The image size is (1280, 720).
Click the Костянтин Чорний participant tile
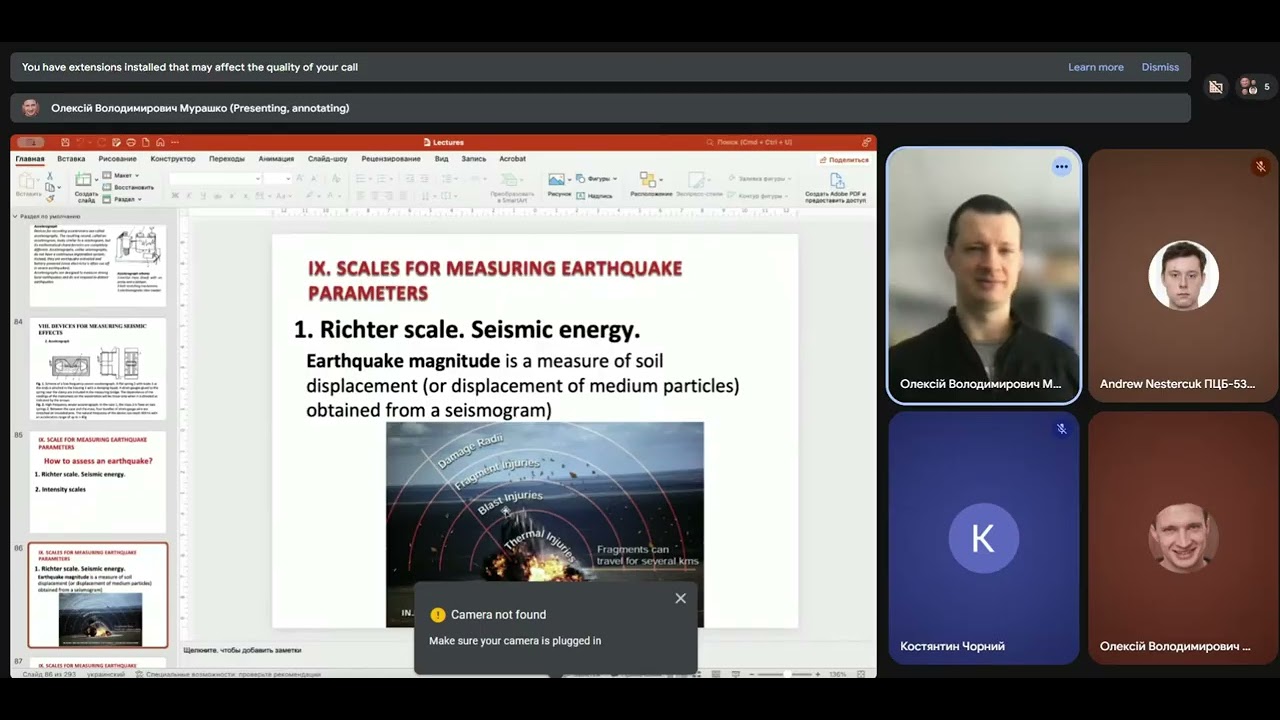pos(984,538)
